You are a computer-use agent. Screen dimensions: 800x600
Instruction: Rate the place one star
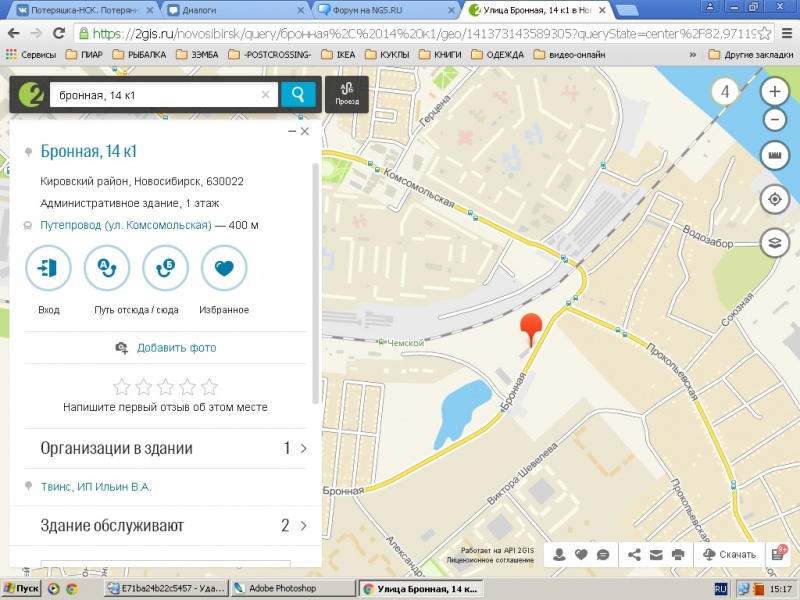[x=121, y=387]
